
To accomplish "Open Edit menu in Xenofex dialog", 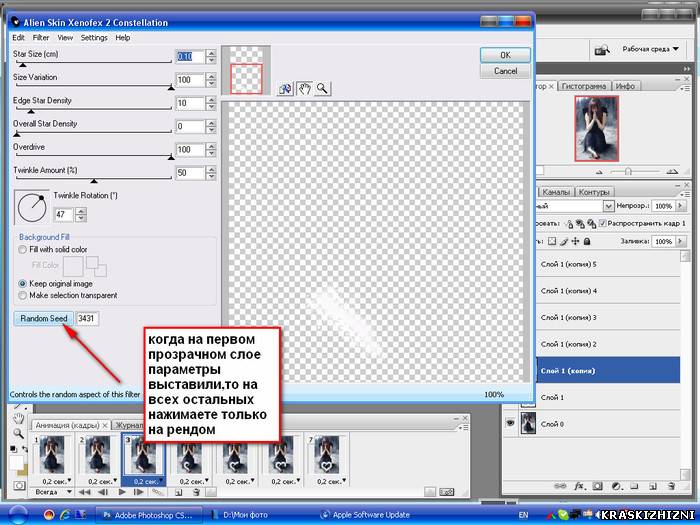I will pos(18,38).
